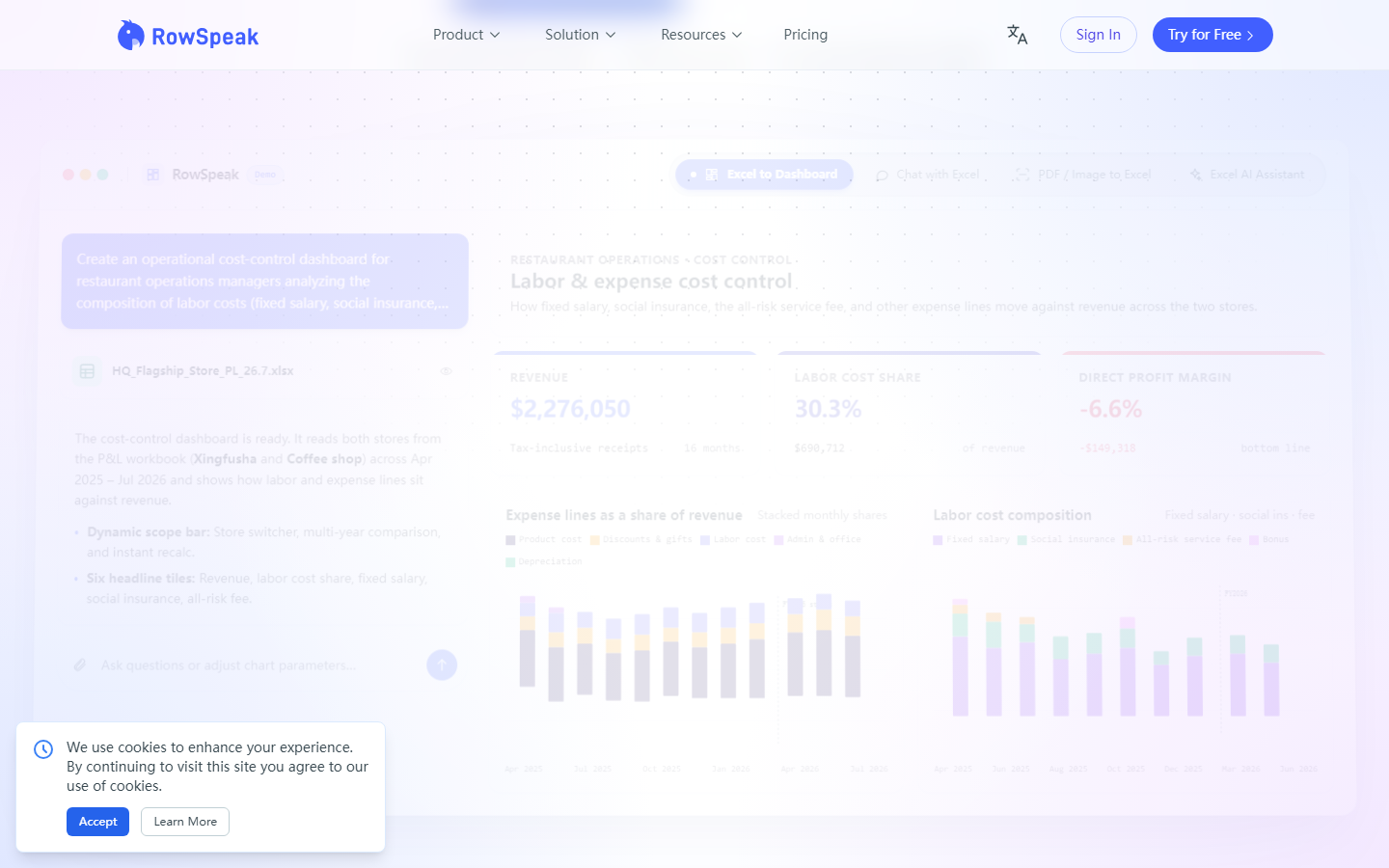1389x868 pixels.
Task: Click the Chat with Excel speech icon
Action: tap(882, 176)
